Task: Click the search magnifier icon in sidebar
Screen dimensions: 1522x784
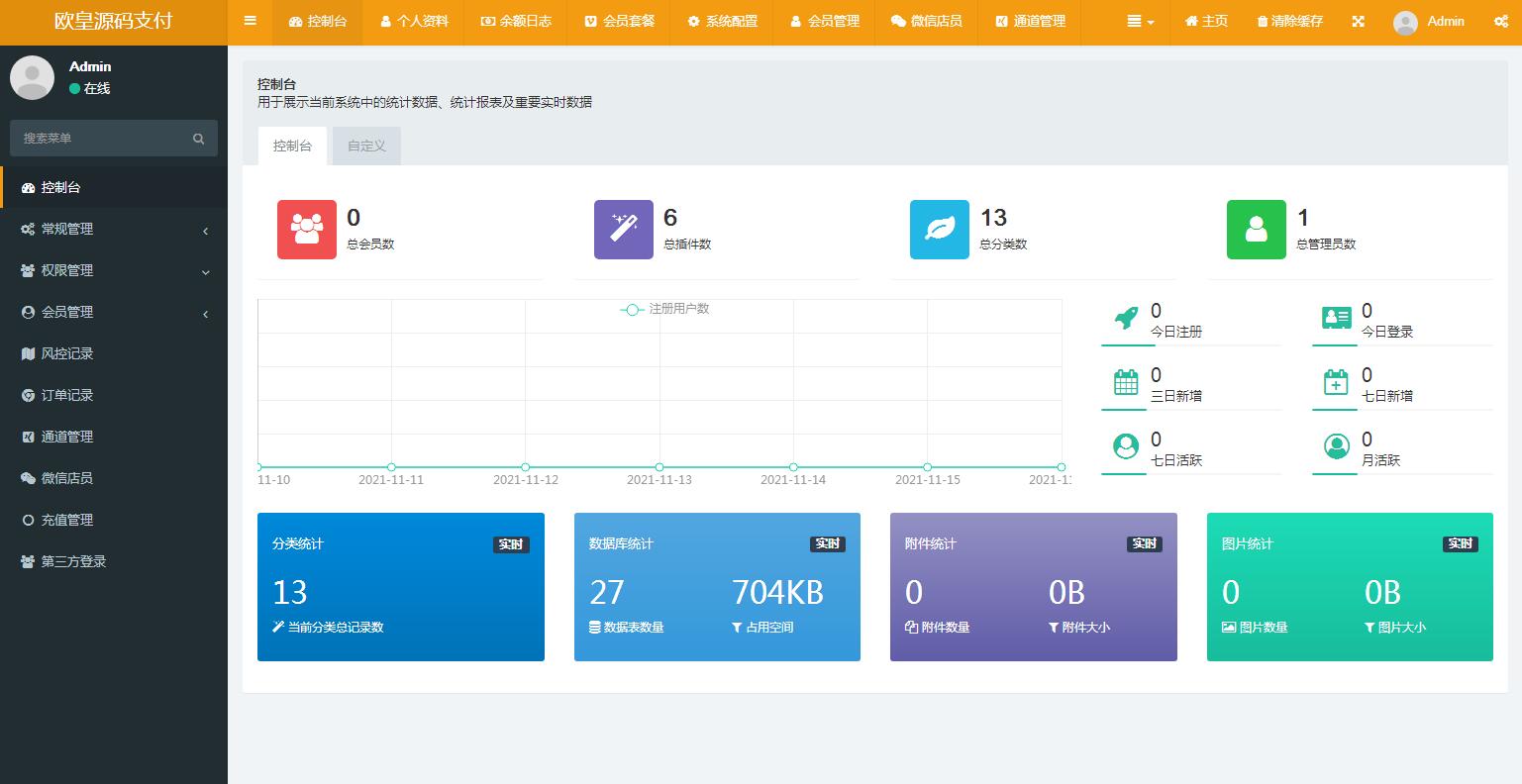Action: (198, 139)
